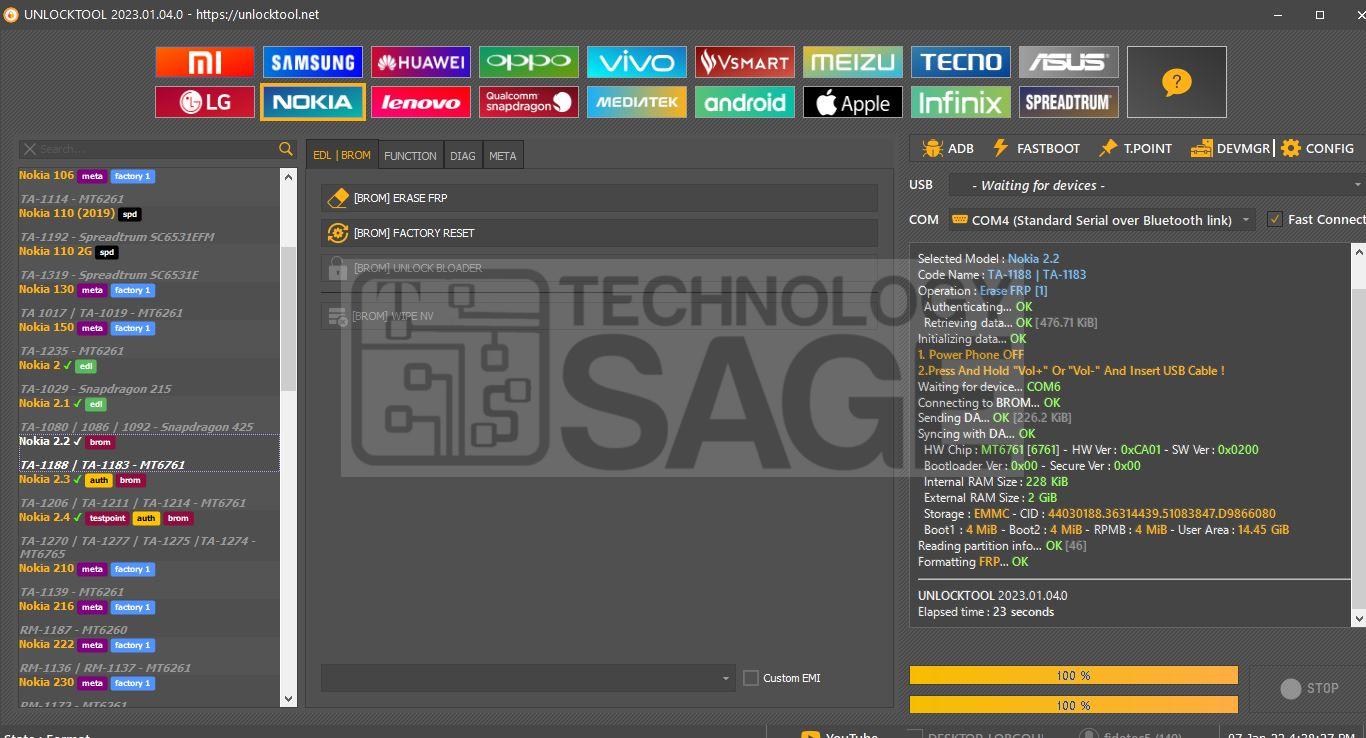Choose the Samsung brand logo
Screen dimensions: 1366x738
[x=313, y=62]
